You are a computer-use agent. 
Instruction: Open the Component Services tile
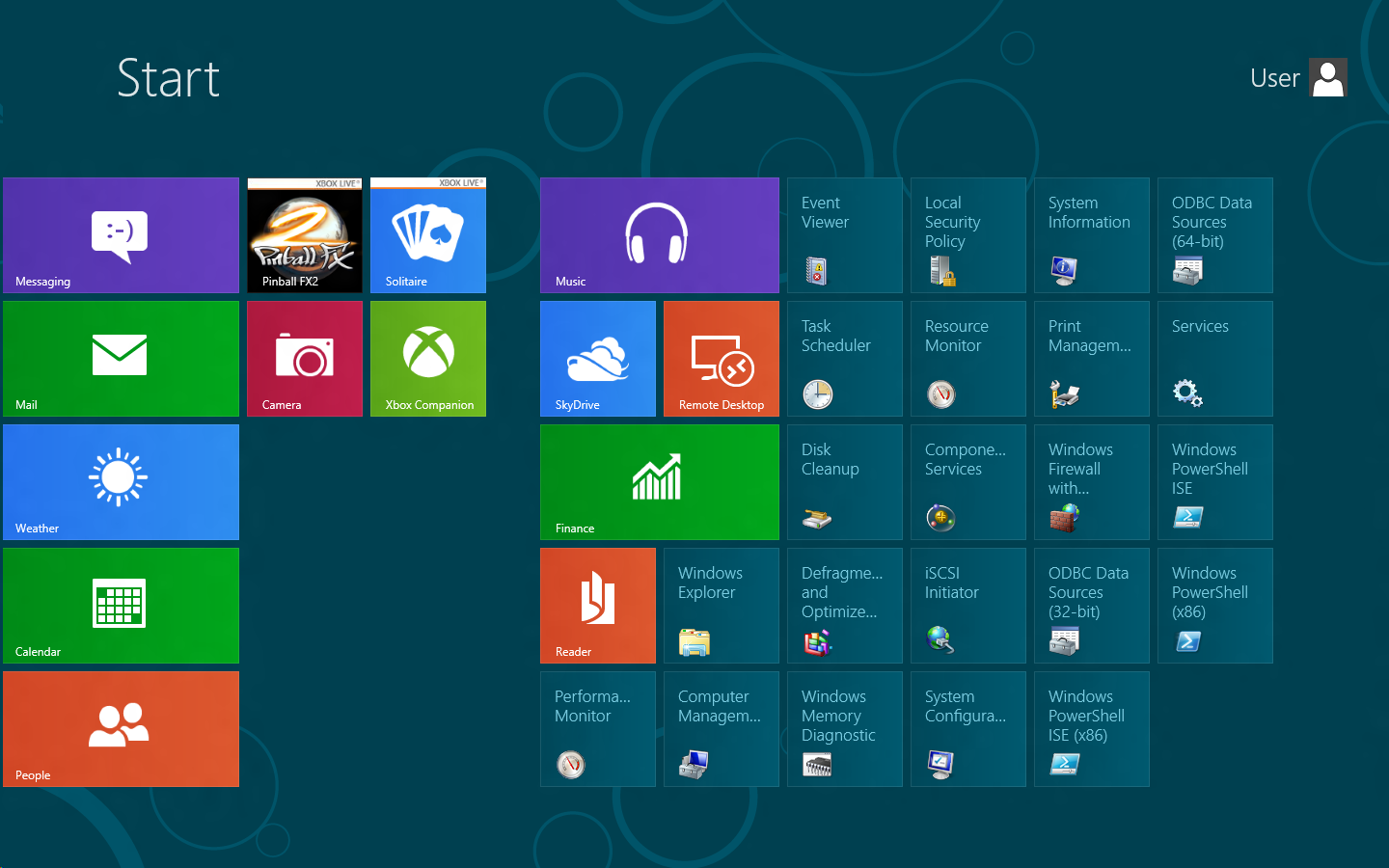[x=968, y=482]
